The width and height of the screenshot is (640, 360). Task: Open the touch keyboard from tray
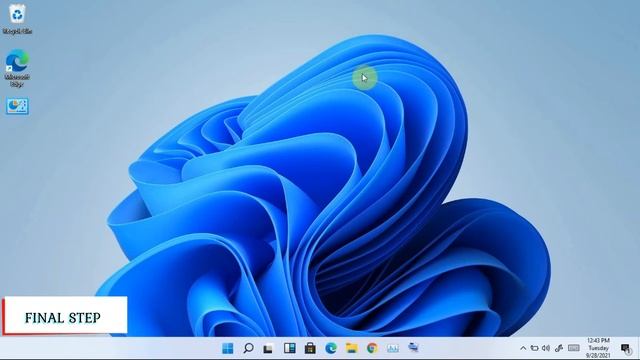[x=573, y=348]
